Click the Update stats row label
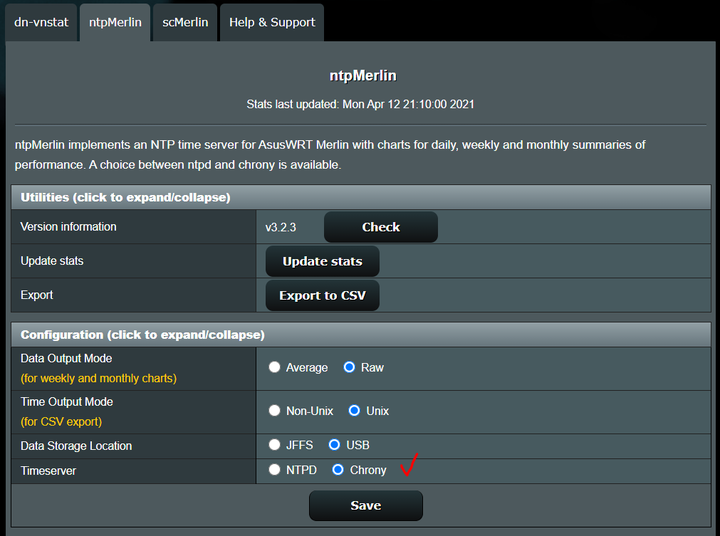720x536 pixels. click(x=52, y=261)
